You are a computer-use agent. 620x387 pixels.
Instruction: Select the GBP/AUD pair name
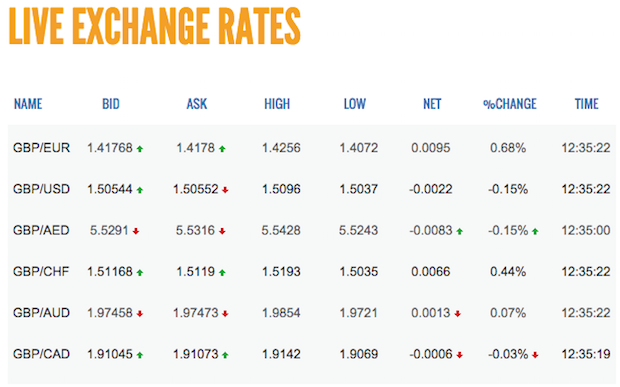41,313
